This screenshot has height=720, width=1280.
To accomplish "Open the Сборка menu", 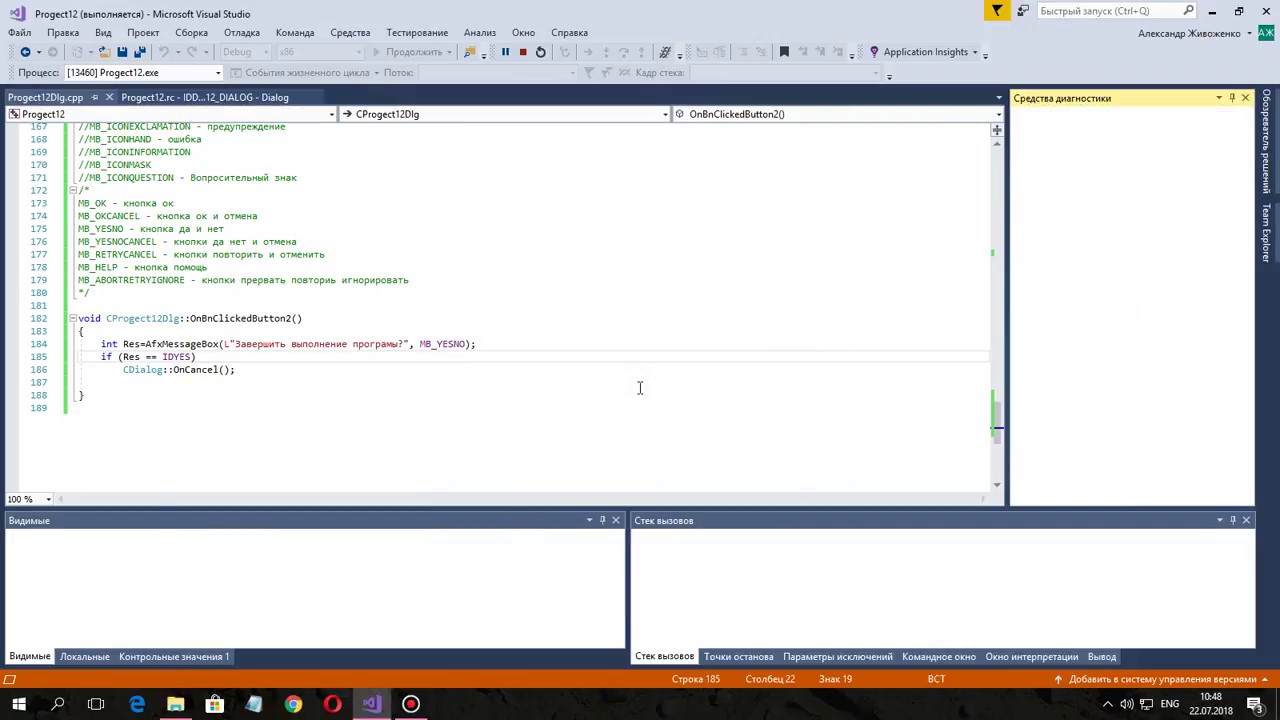I will 192,33.
